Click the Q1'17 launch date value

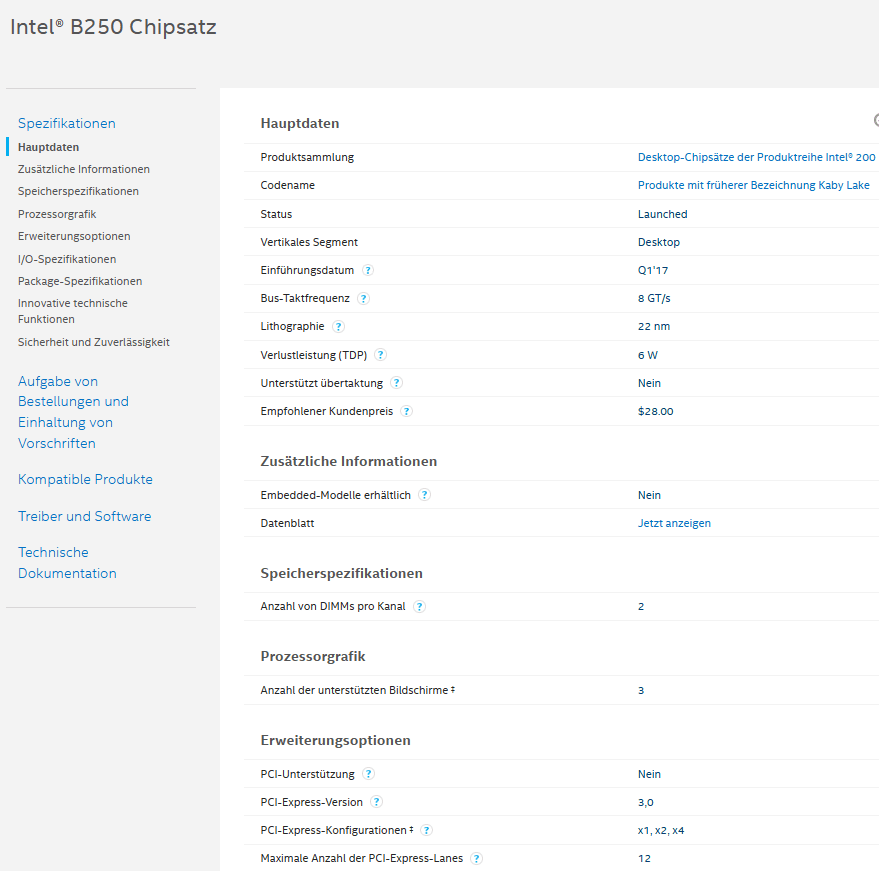(653, 270)
